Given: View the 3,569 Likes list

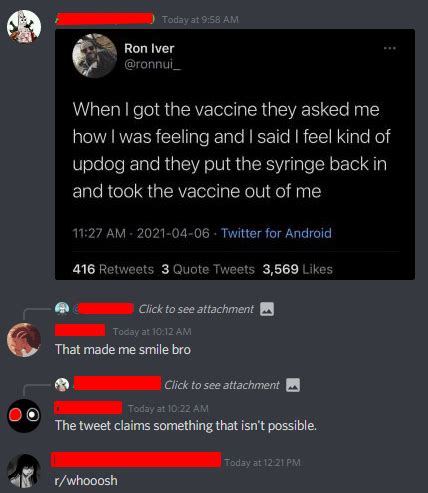Looking at the screenshot, I should [298, 269].
